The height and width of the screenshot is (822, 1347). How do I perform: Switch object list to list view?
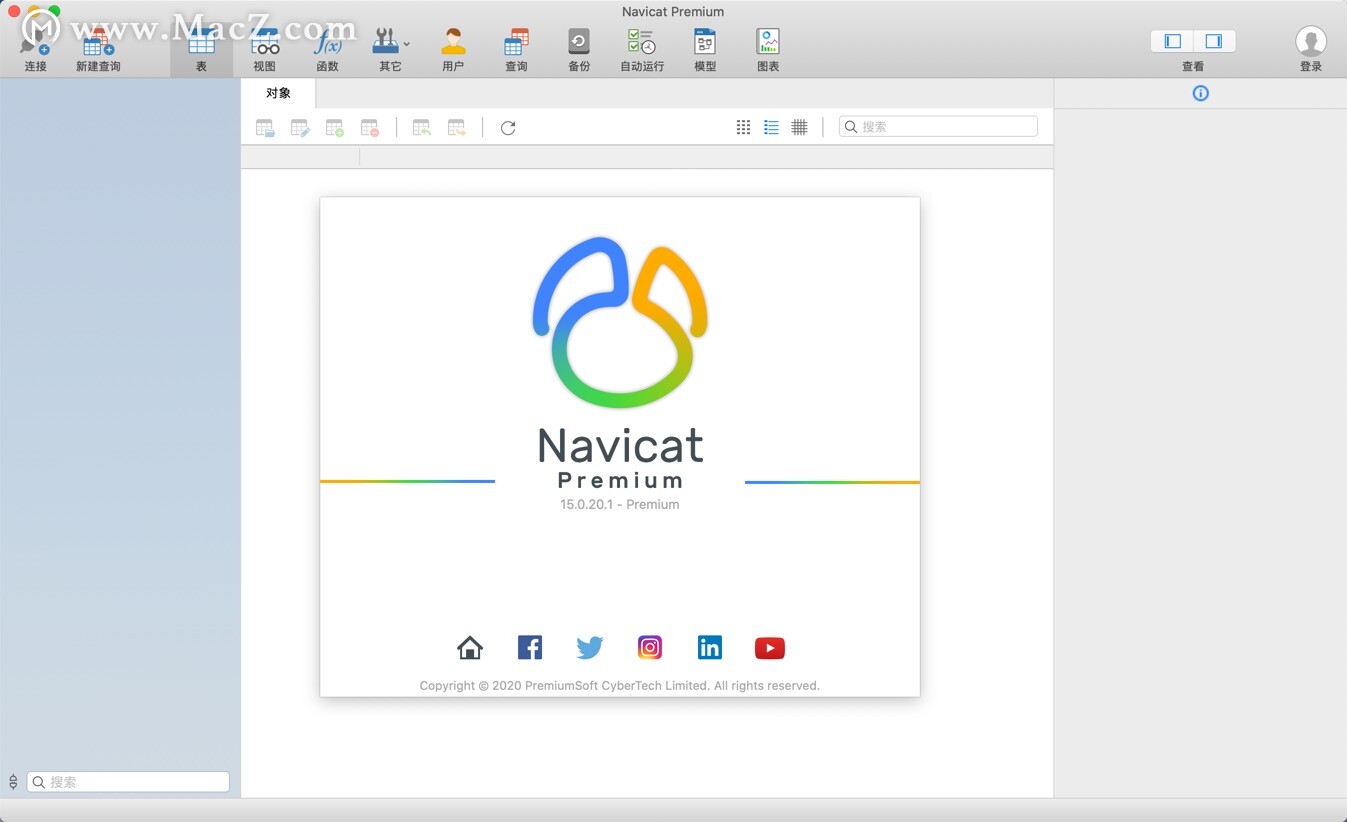click(771, 127)
